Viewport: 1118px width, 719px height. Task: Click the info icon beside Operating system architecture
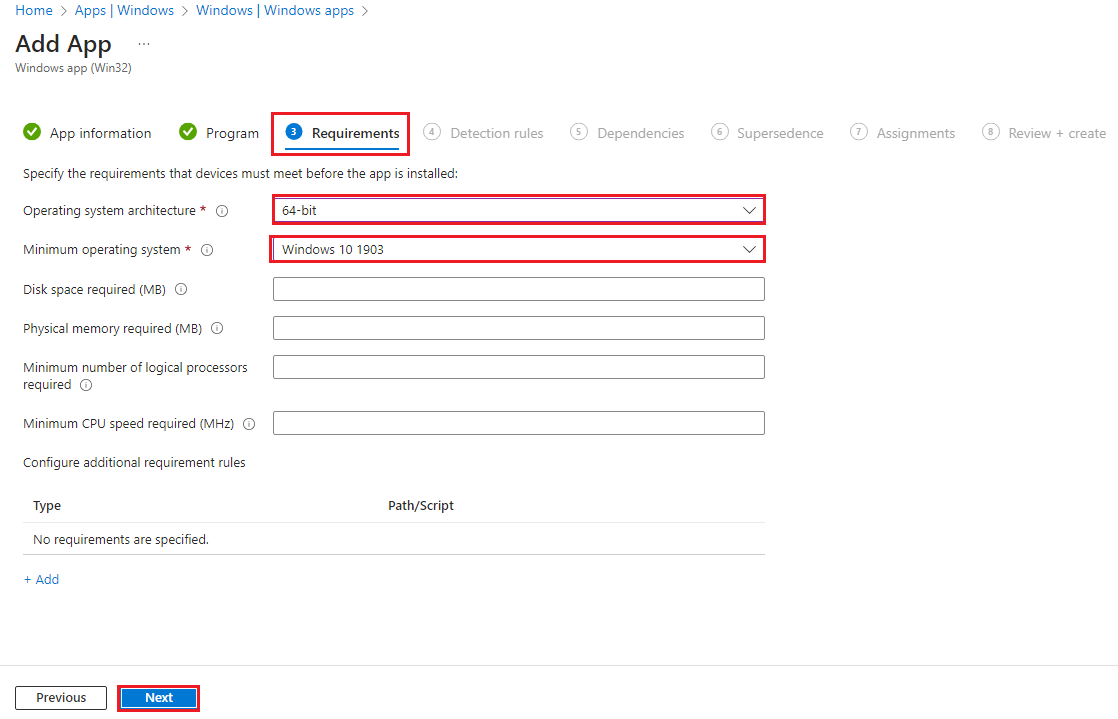tap(222, 210)
